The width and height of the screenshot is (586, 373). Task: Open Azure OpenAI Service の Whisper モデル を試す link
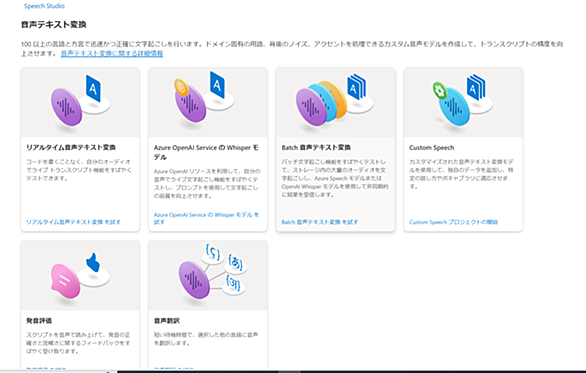206,218
